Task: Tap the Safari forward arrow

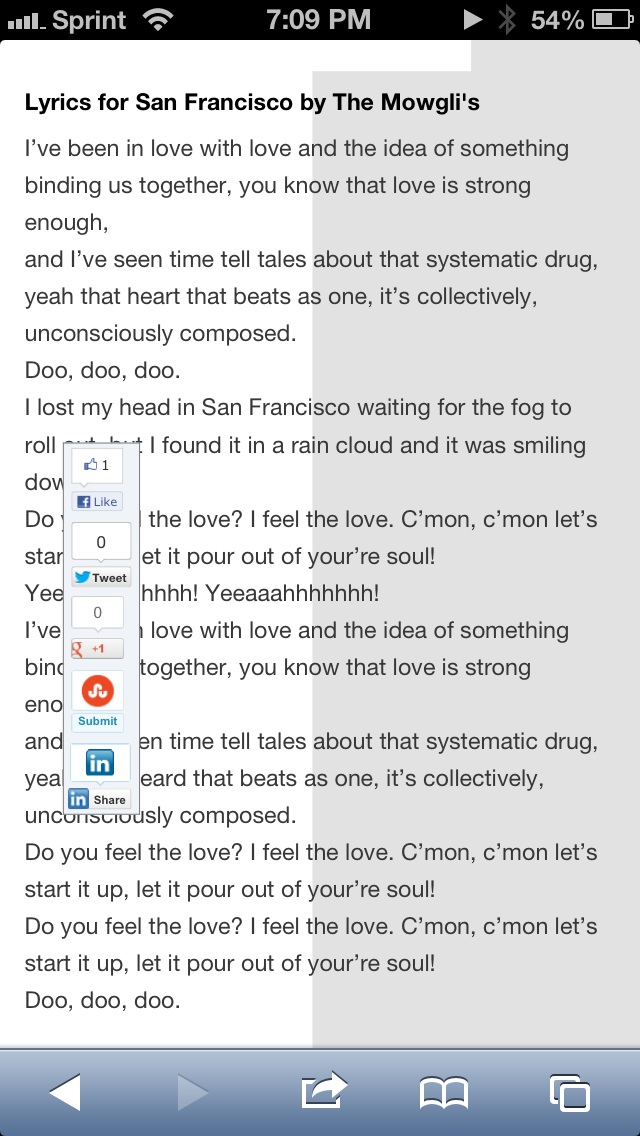Action: (193, 1092)
